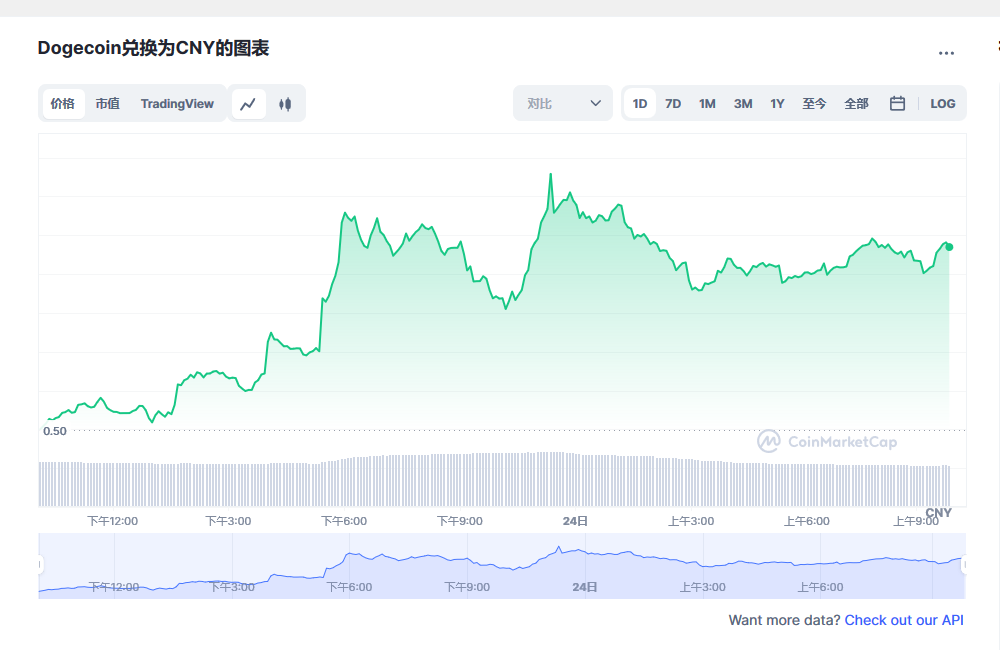1000x650 pixels.
Task: Switch to the 市值 market cap tab
Action: [107, 103]
